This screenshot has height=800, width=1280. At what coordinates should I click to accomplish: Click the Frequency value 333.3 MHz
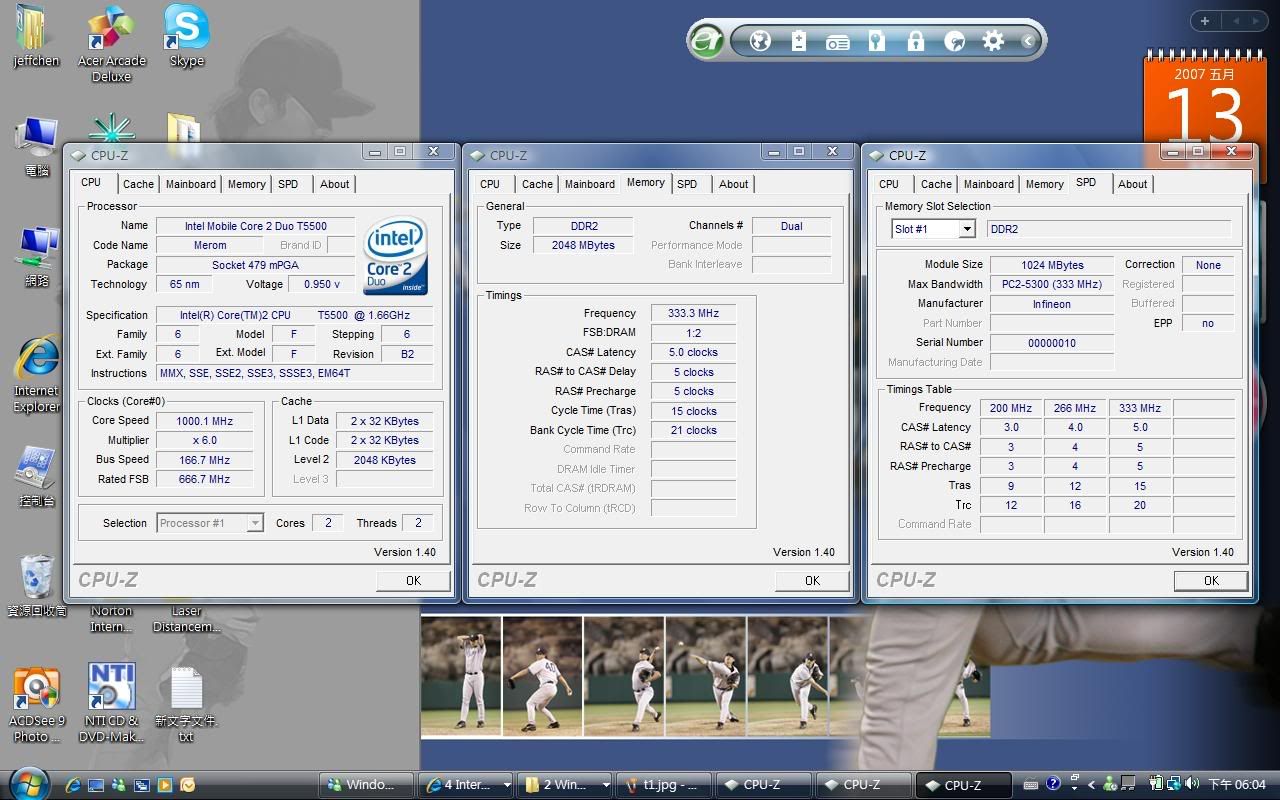pos(693,313)
